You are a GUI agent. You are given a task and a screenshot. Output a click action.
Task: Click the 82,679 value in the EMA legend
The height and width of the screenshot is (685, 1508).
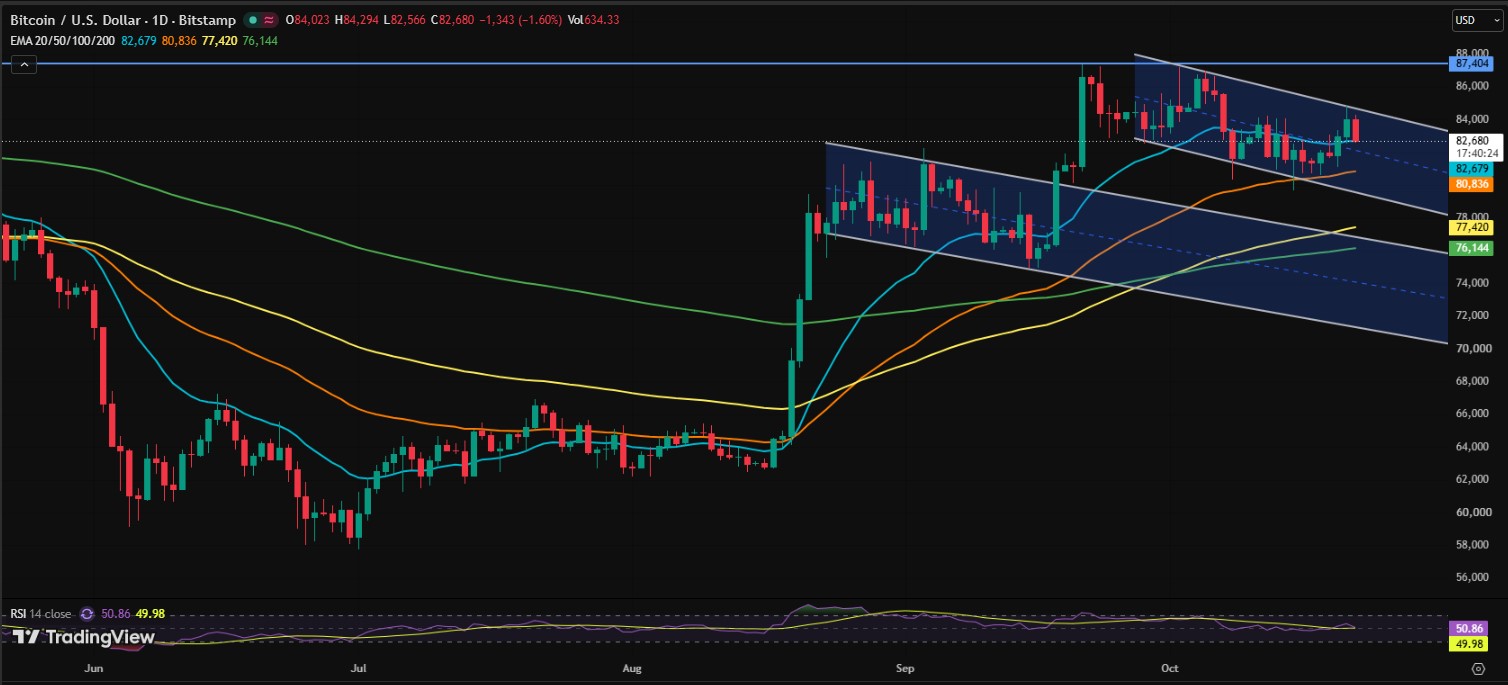[x=140, y=40]
